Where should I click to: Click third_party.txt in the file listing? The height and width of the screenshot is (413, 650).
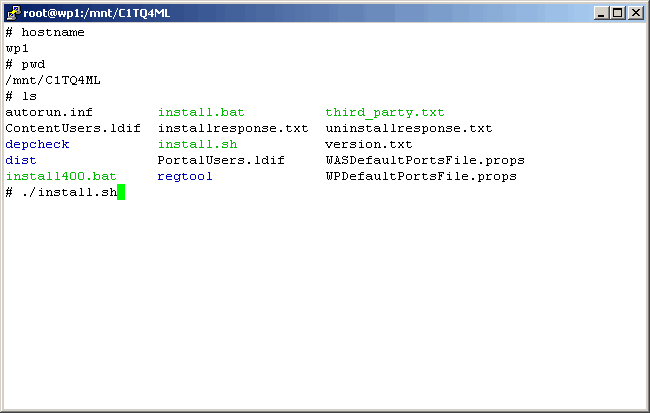coord(385,113)
